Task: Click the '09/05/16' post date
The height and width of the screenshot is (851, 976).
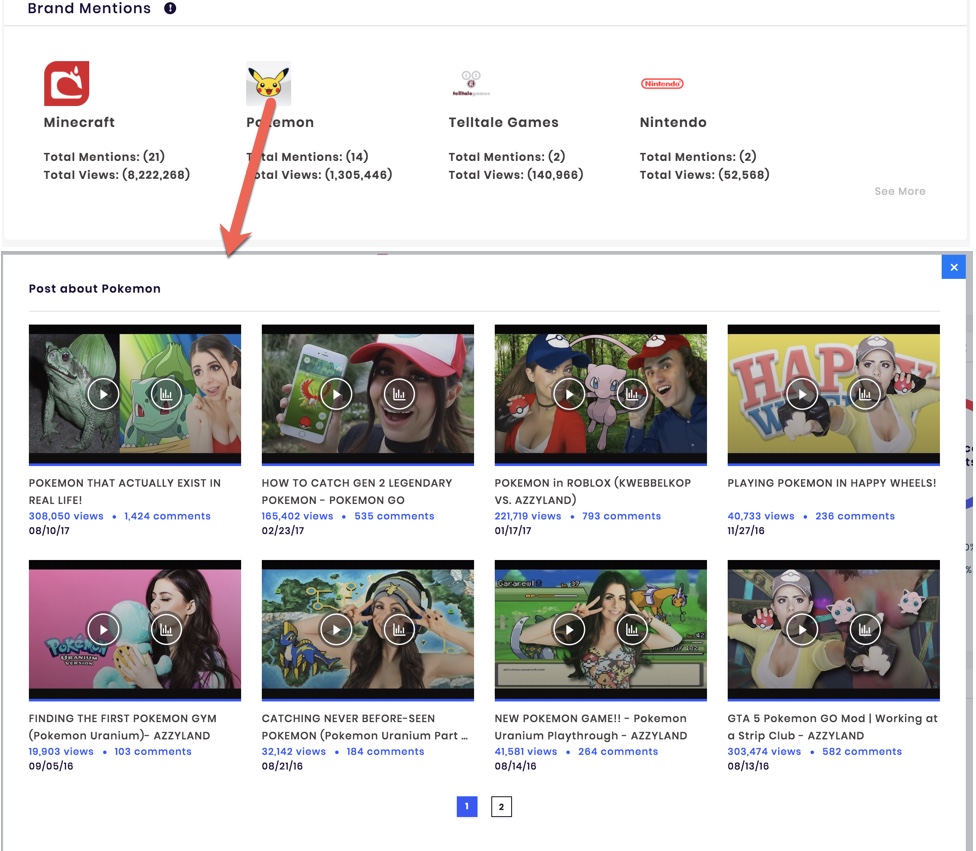Action: pyautogui.click(x=51, y=766)
